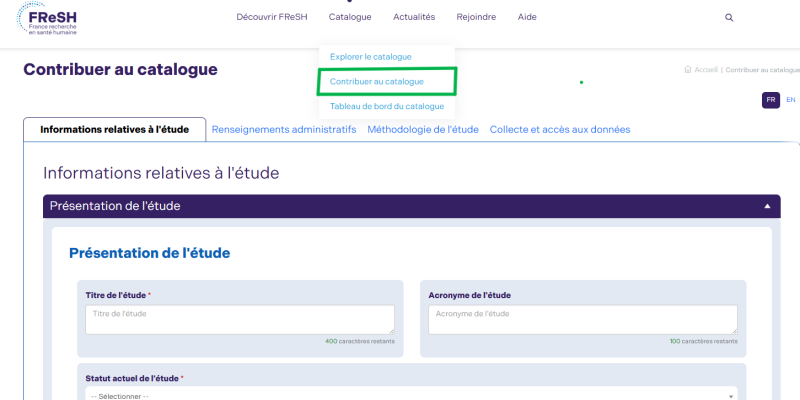Switch language to EN
This screenshot has width=800, height=400.
(791, 100)
